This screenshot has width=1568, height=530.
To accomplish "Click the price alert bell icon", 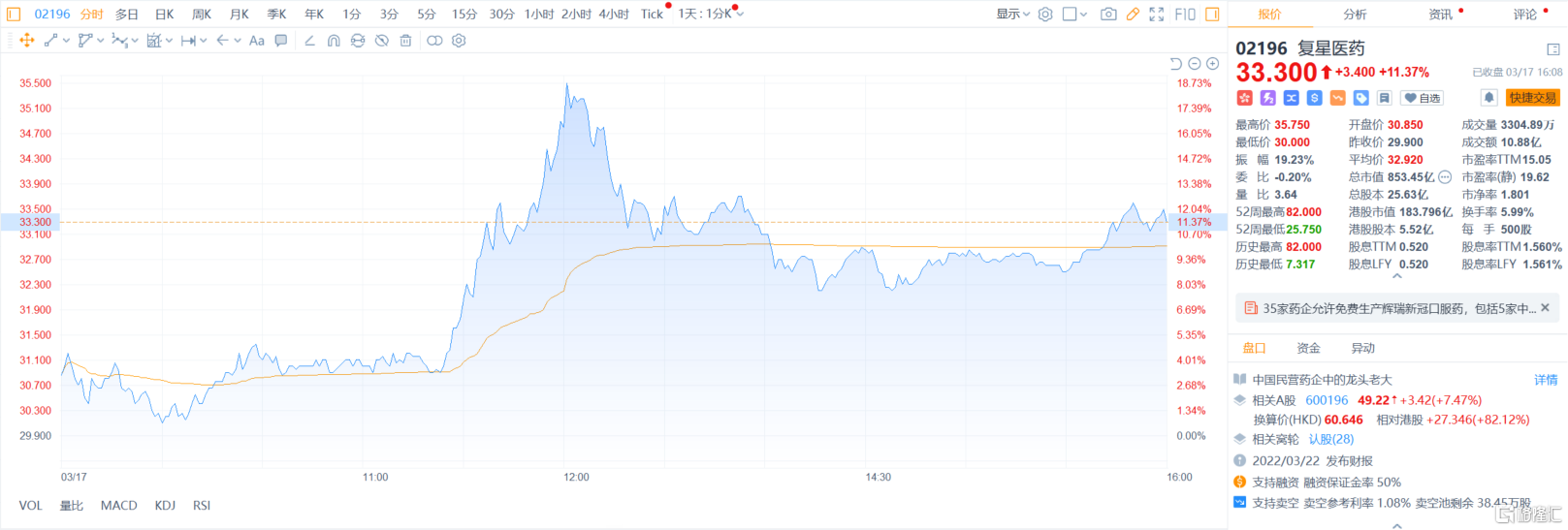I will pyautogui.click(x=1488, y=98).
